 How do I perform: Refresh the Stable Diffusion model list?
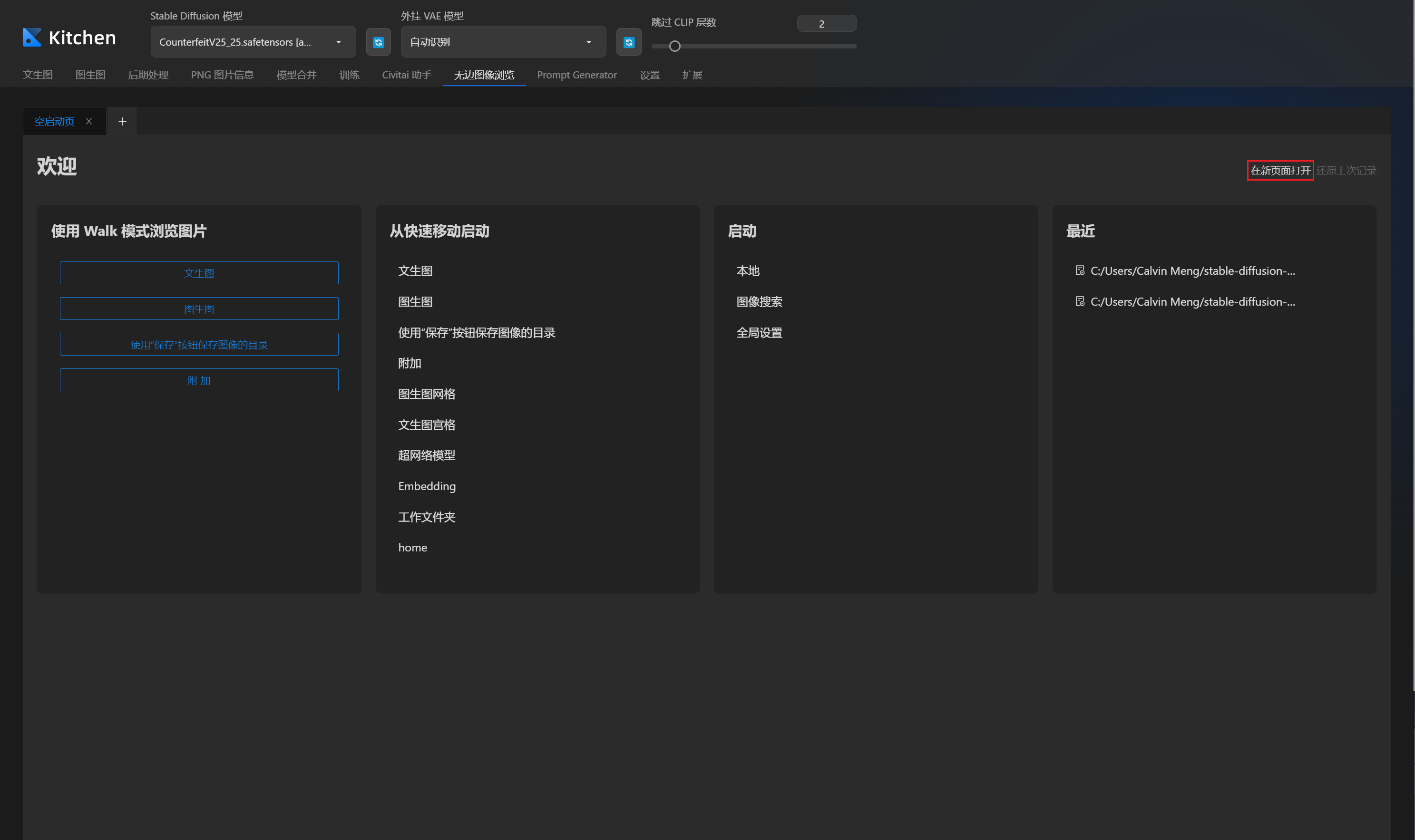[378, 42]
